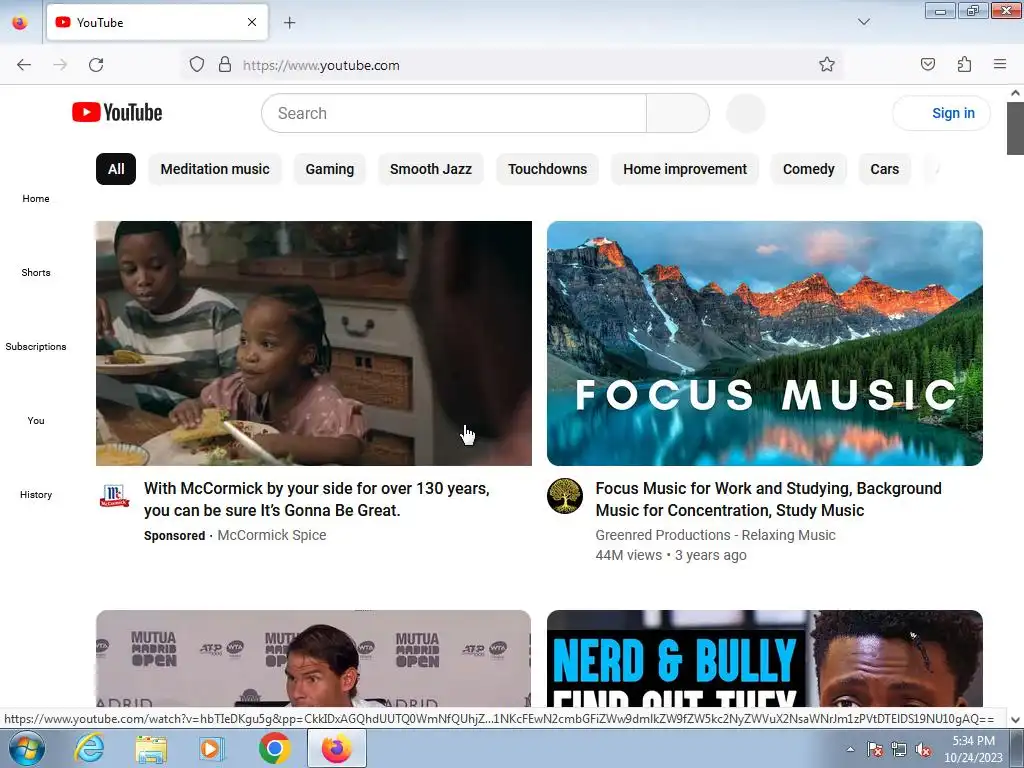This screenshot has height=768, width=1024.
Task: Close the YouTube tab
Action: (x=252, y=22)
